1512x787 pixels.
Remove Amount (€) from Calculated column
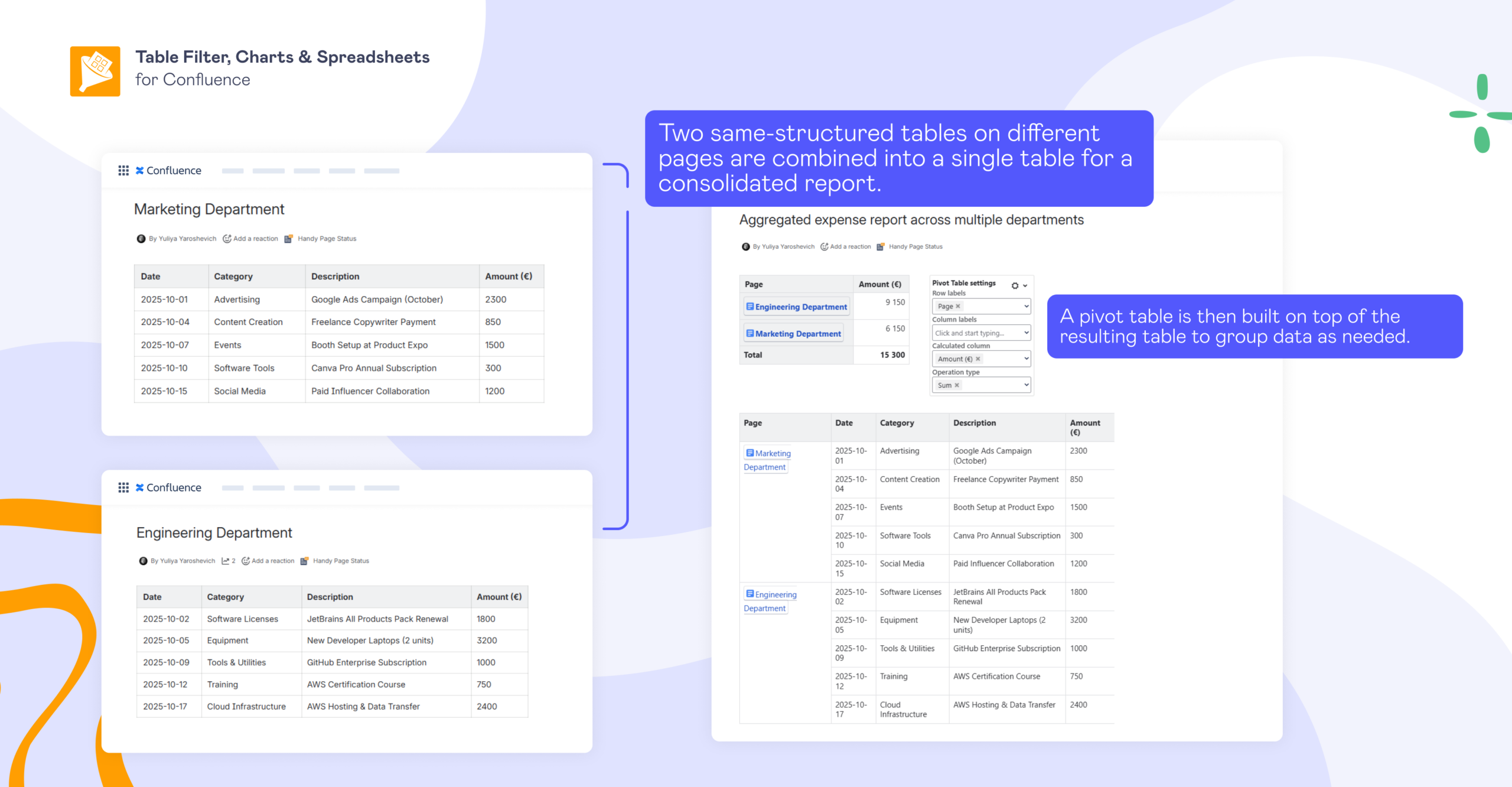(x=977, y=359)
